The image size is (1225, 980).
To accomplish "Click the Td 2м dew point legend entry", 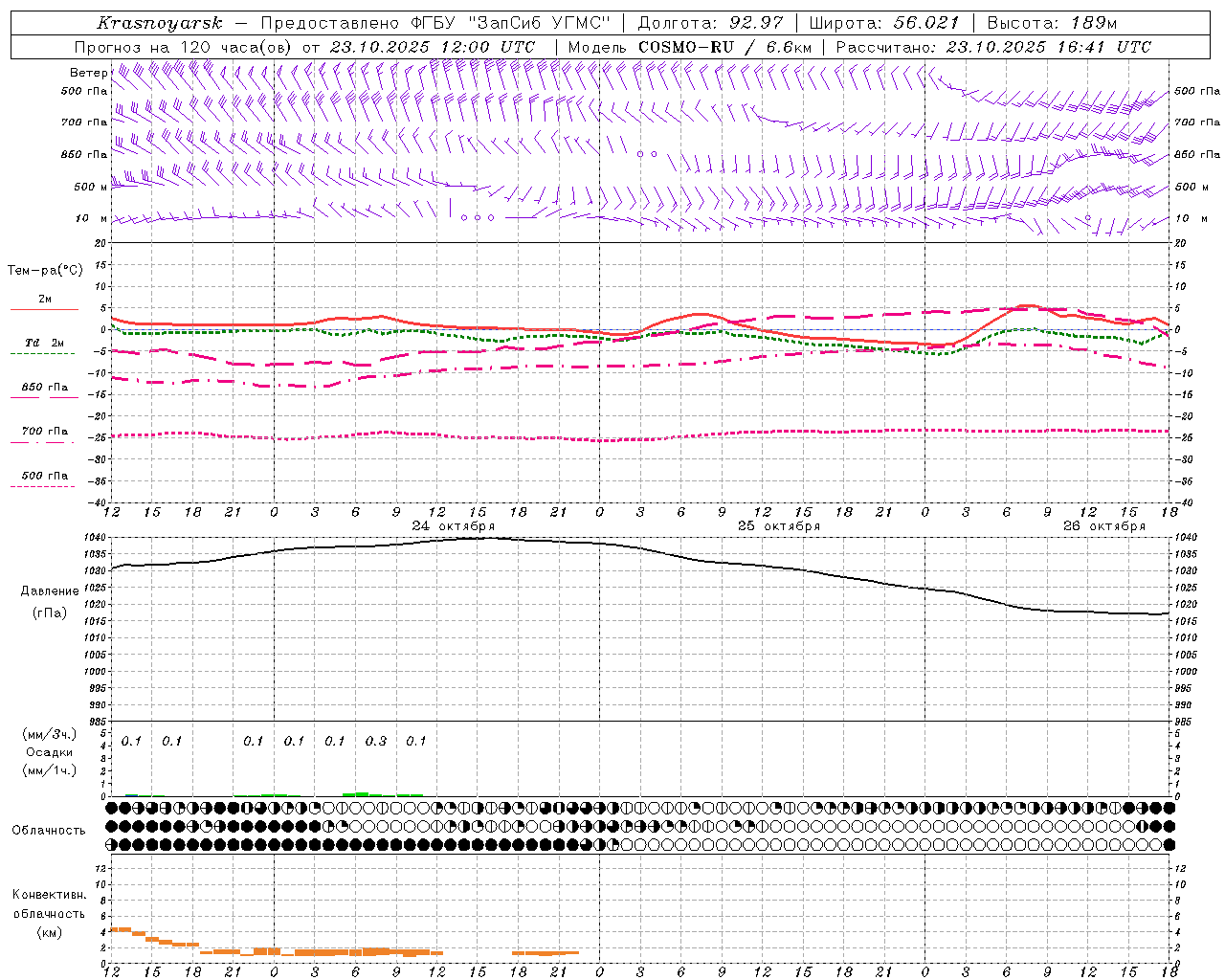I will [x=44, y=343].
